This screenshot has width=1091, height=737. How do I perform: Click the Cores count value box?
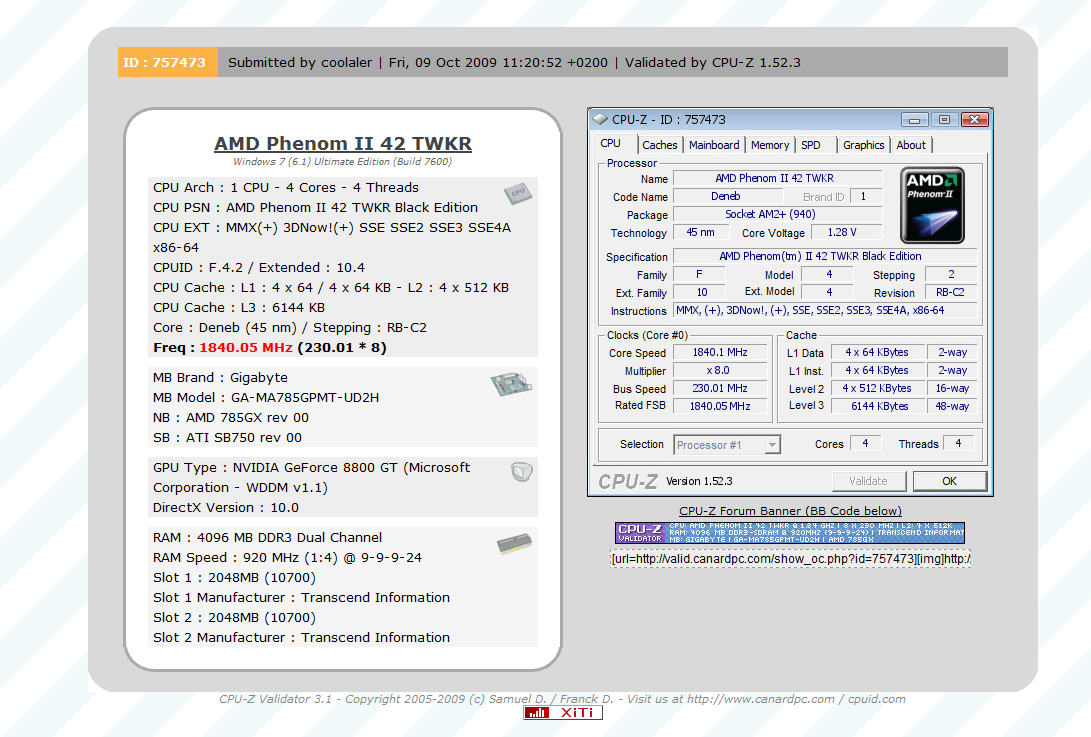tap(866, 443)
